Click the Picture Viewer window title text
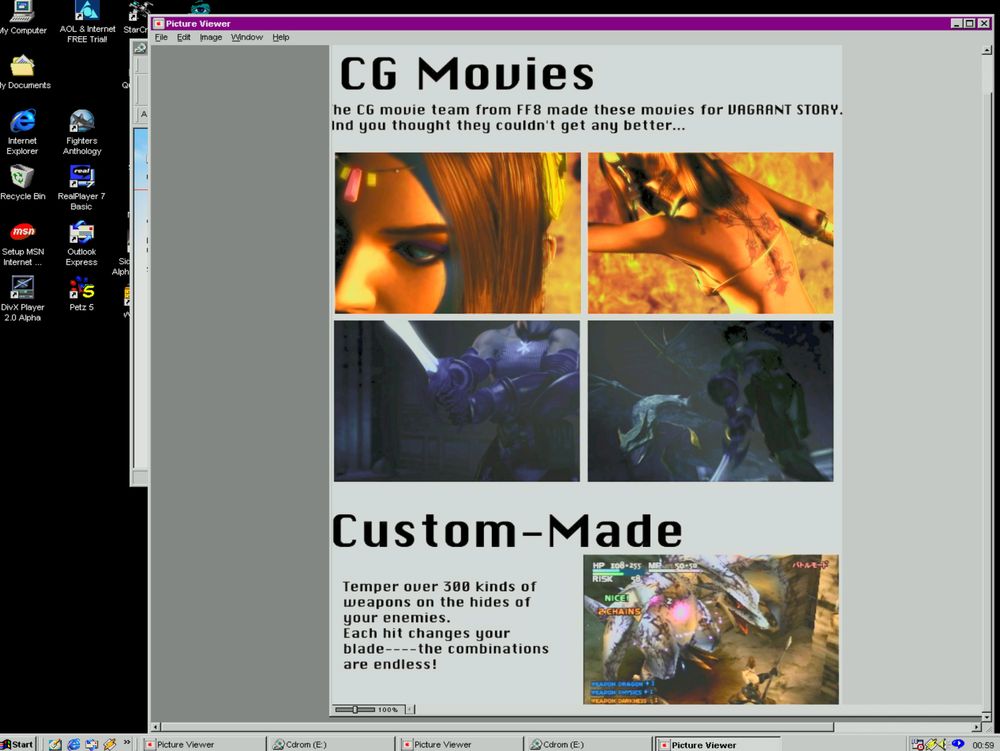Screen dimensions: 1000x751 coord(198,24)
